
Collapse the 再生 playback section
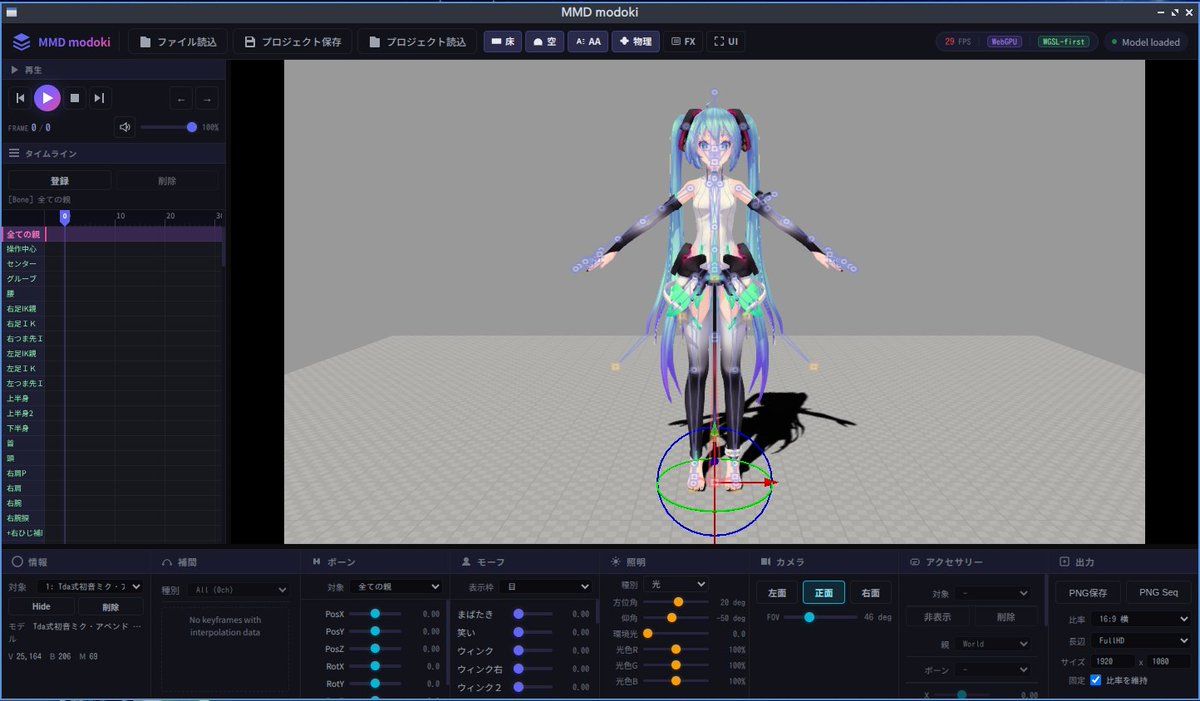coord(15,70)
